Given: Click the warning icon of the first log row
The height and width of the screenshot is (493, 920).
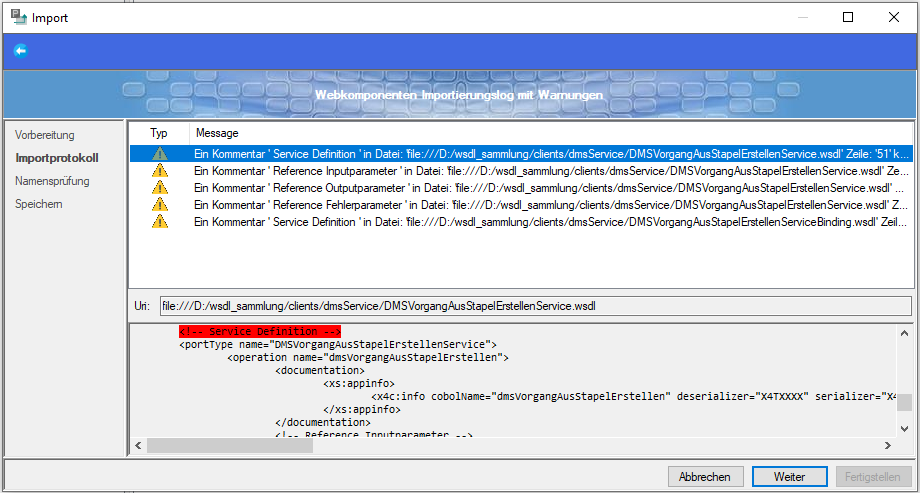Looking at the screenshot, I should coord(159,154).
